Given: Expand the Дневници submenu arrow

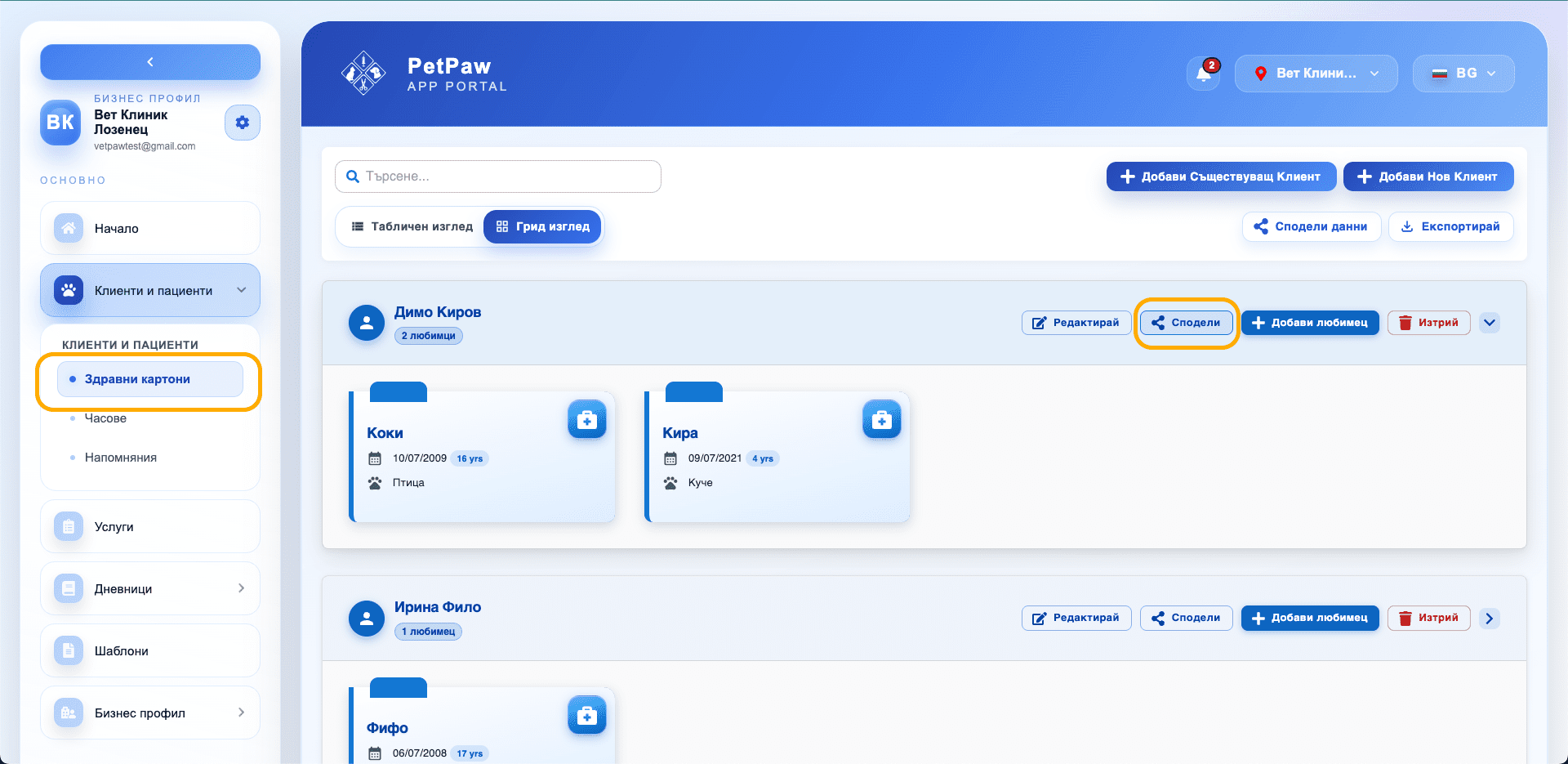Looking at the screenshot, I should [241, 588].
